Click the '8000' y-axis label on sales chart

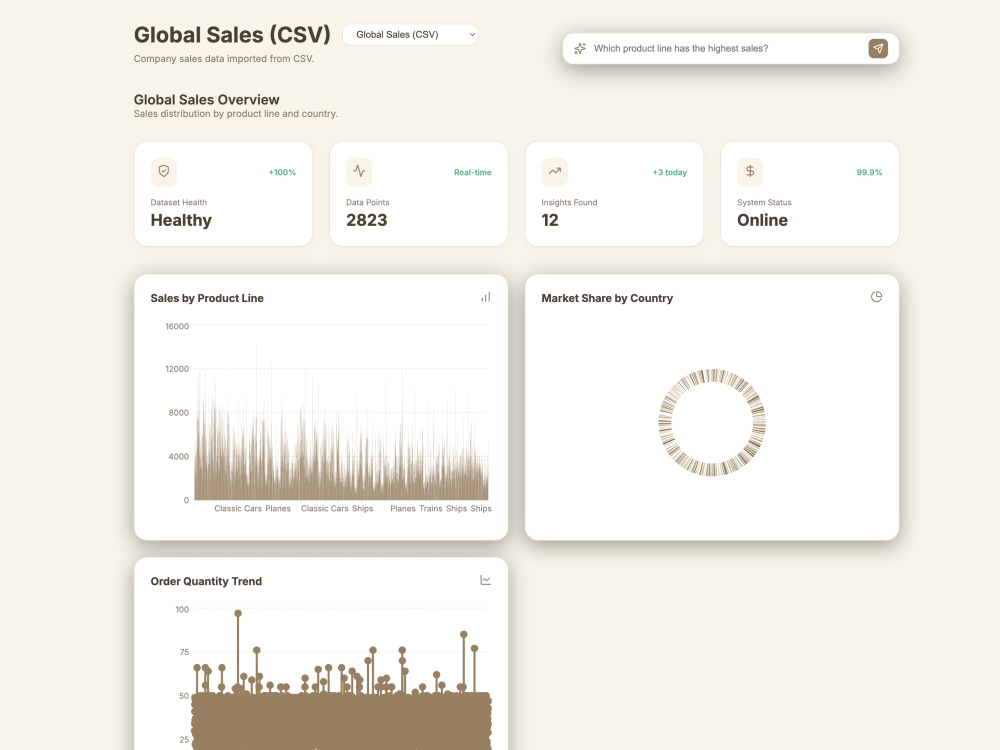tap(179, 413)
